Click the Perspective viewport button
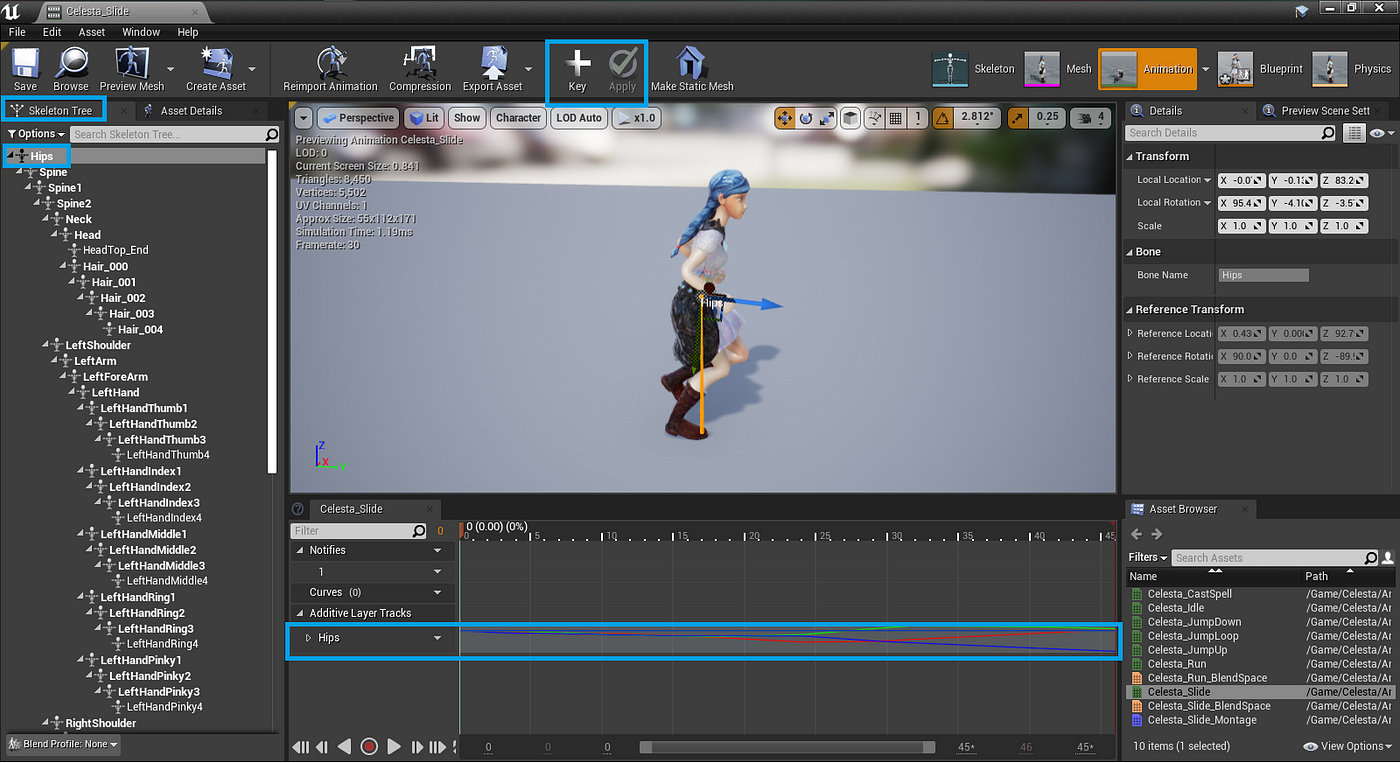This screenshot has width=1400, height=763. pos(357,118)
